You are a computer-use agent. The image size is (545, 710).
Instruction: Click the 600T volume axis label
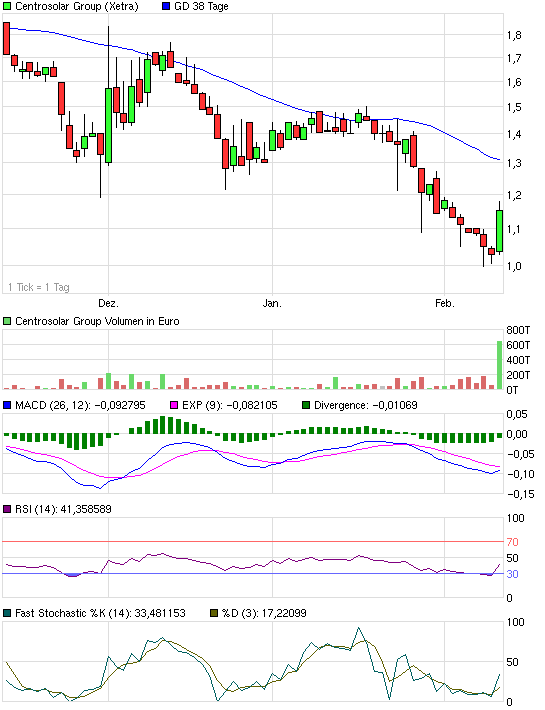[x=518, y=345]
